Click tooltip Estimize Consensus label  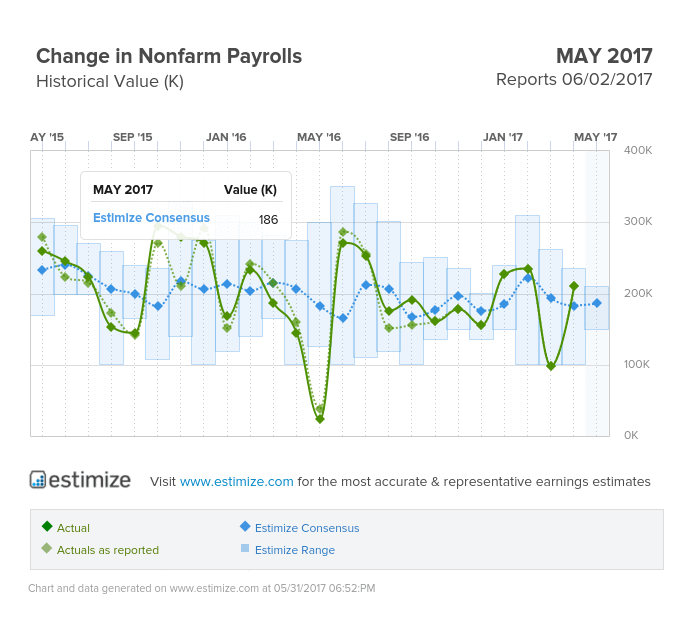151,218
